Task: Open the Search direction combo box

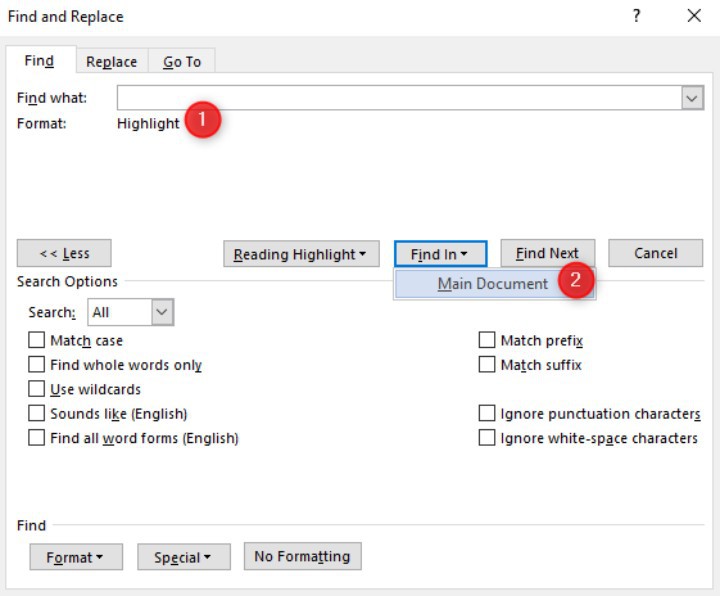Action: click(130, 312)
